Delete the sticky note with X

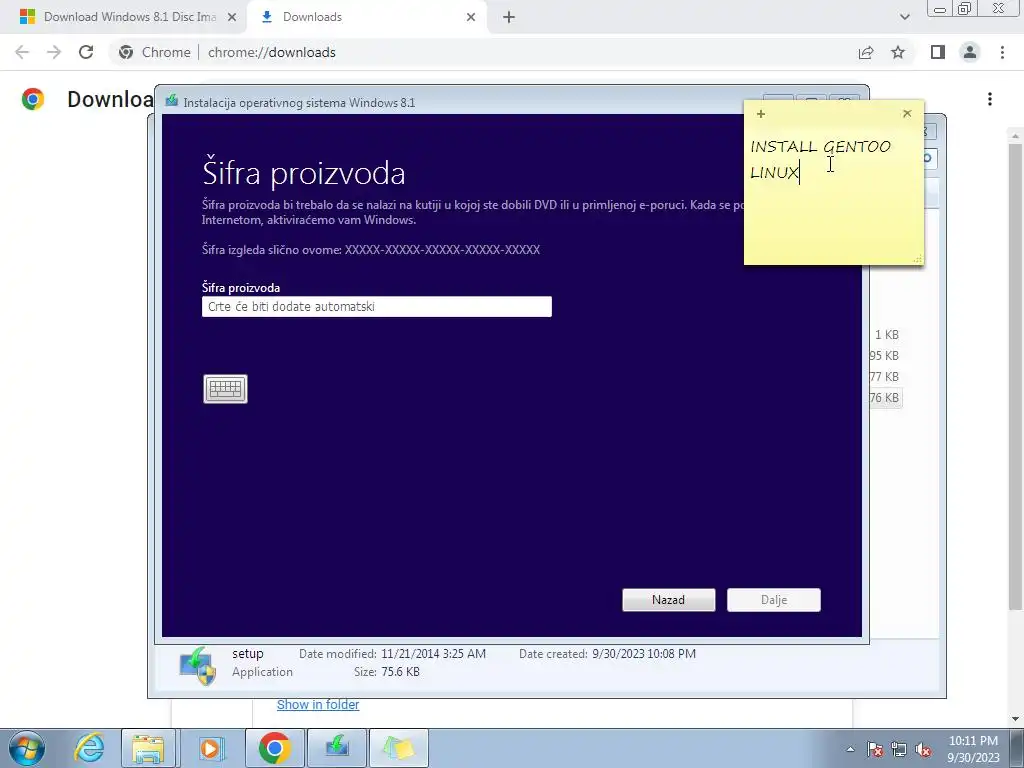(x=907, y=114)
